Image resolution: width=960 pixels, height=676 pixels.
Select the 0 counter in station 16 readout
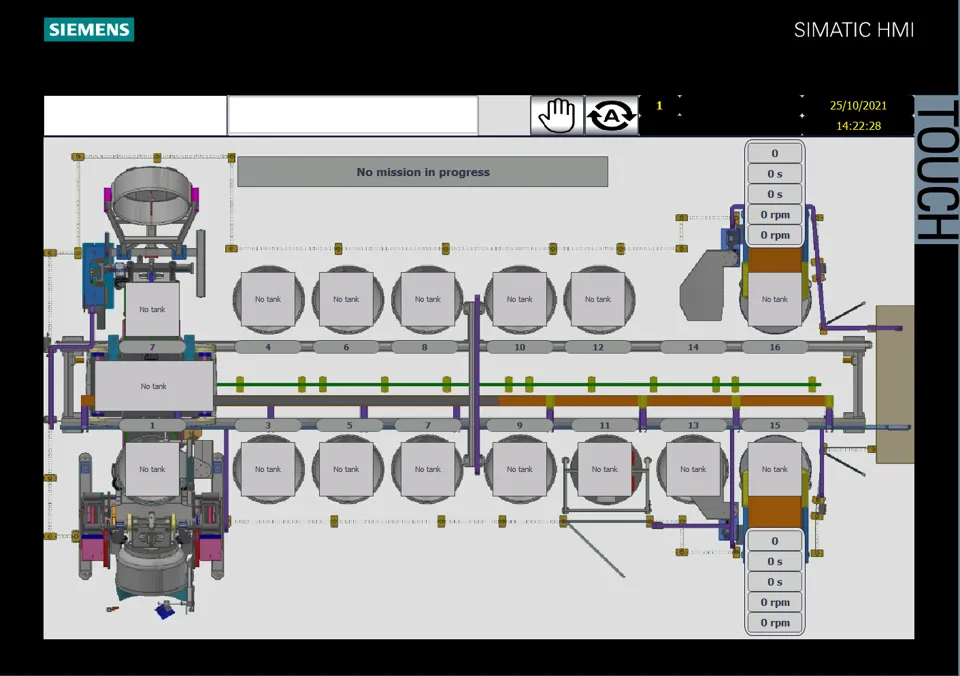[x=775, y=154]
